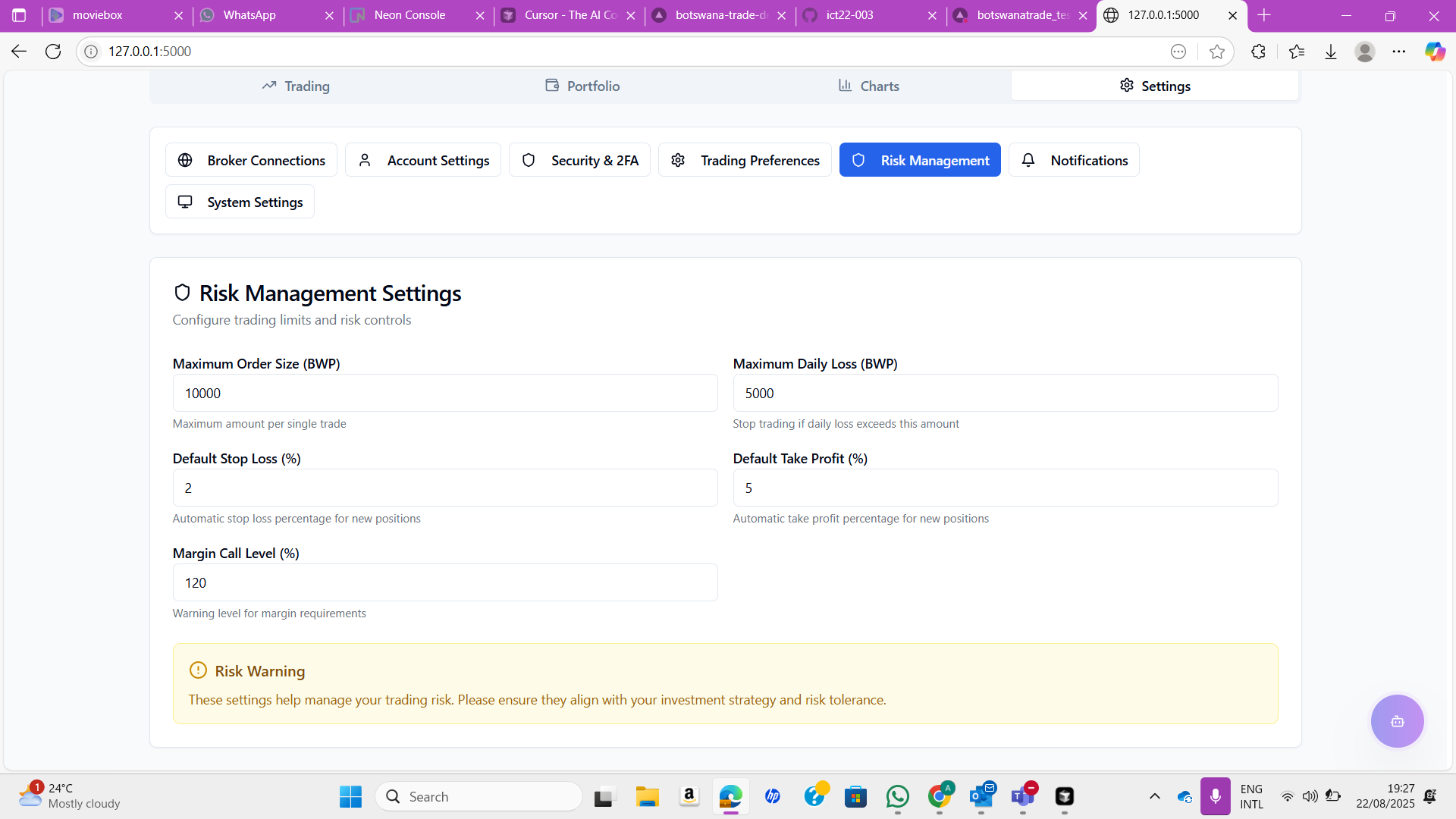Viewport: 1456px width, 819px height.
Task: Focus the Margin Call Level field
Action: pos(445,582)
